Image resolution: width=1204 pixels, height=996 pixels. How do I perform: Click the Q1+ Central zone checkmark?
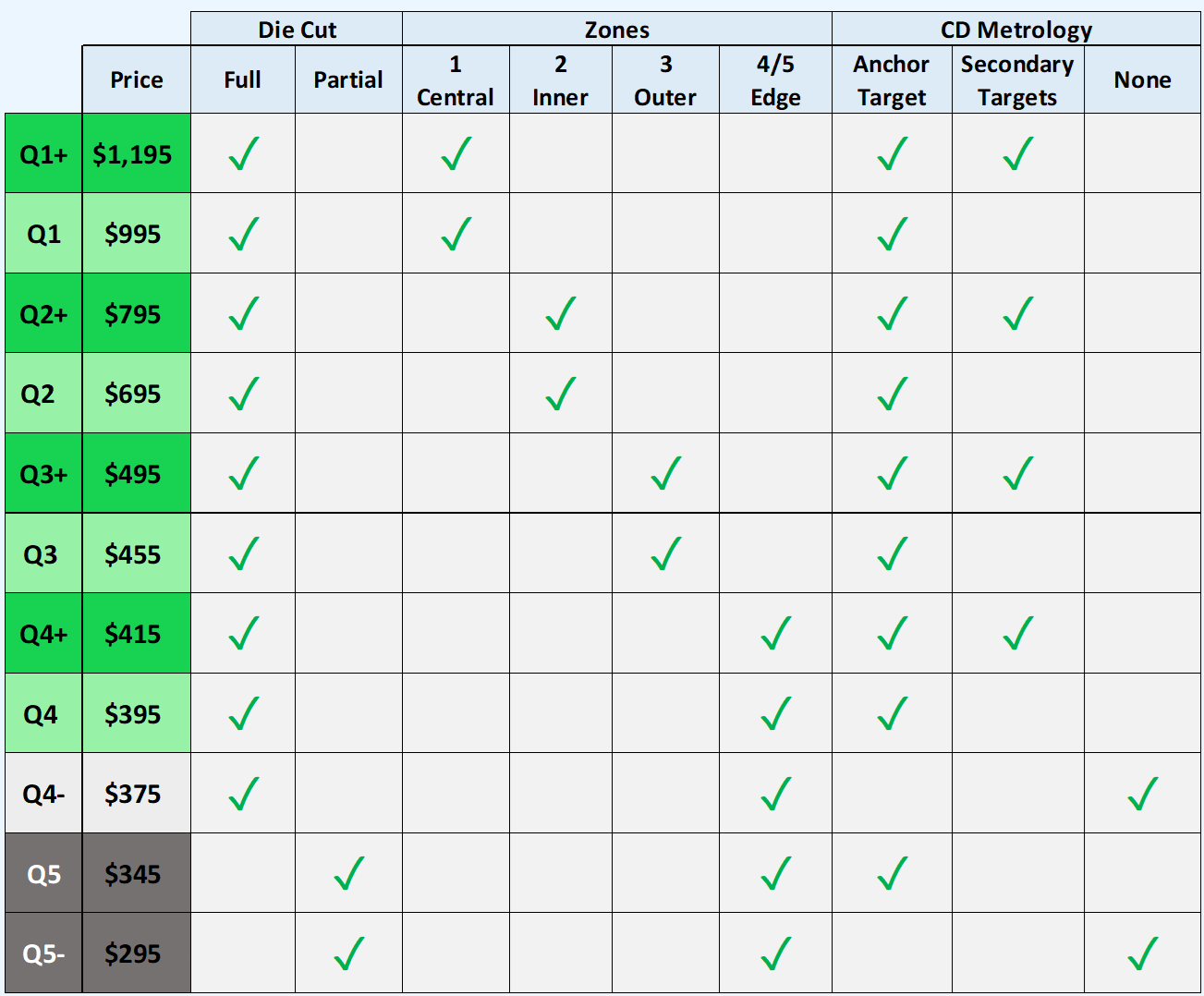(x=456, y=154)
